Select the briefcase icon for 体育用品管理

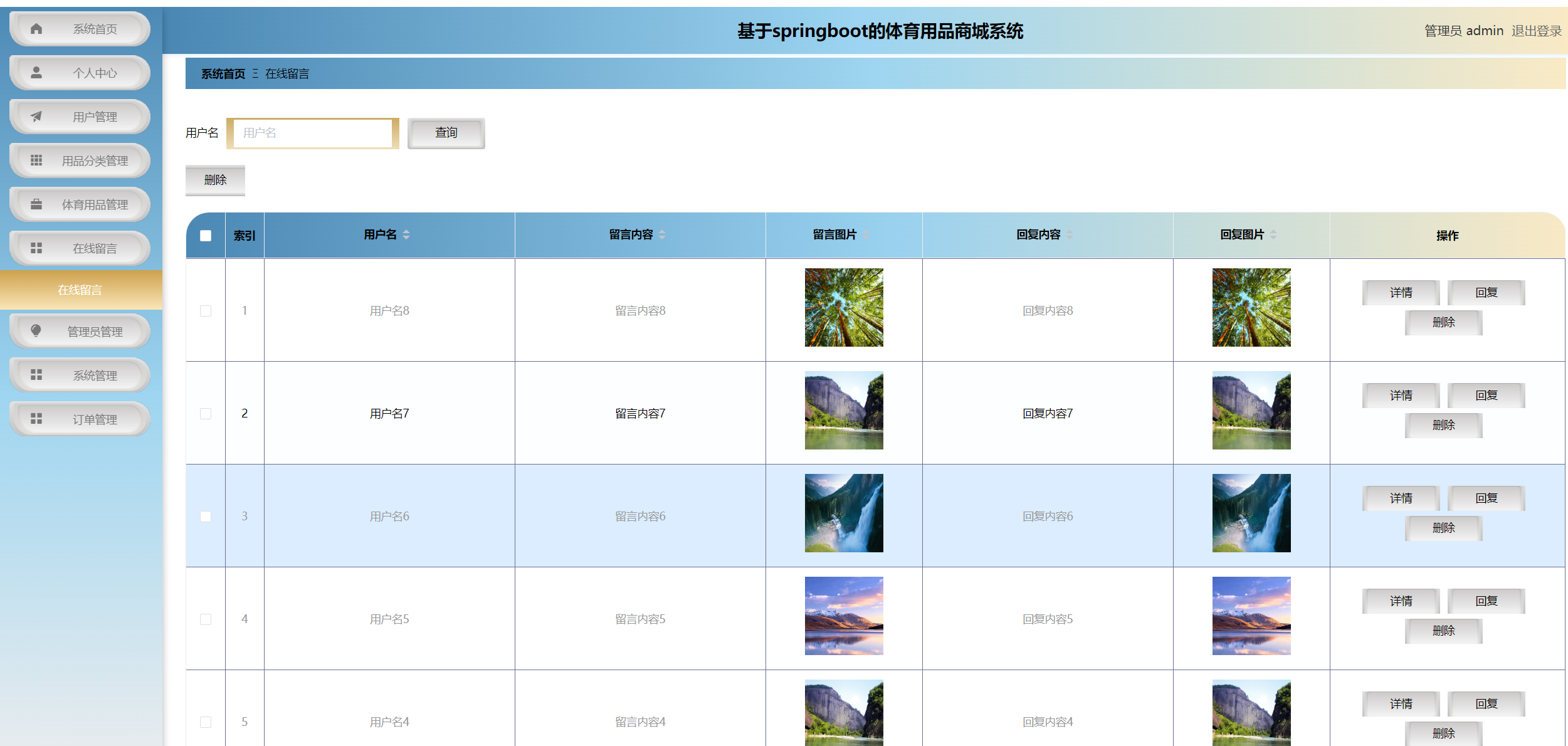(36, 204)
